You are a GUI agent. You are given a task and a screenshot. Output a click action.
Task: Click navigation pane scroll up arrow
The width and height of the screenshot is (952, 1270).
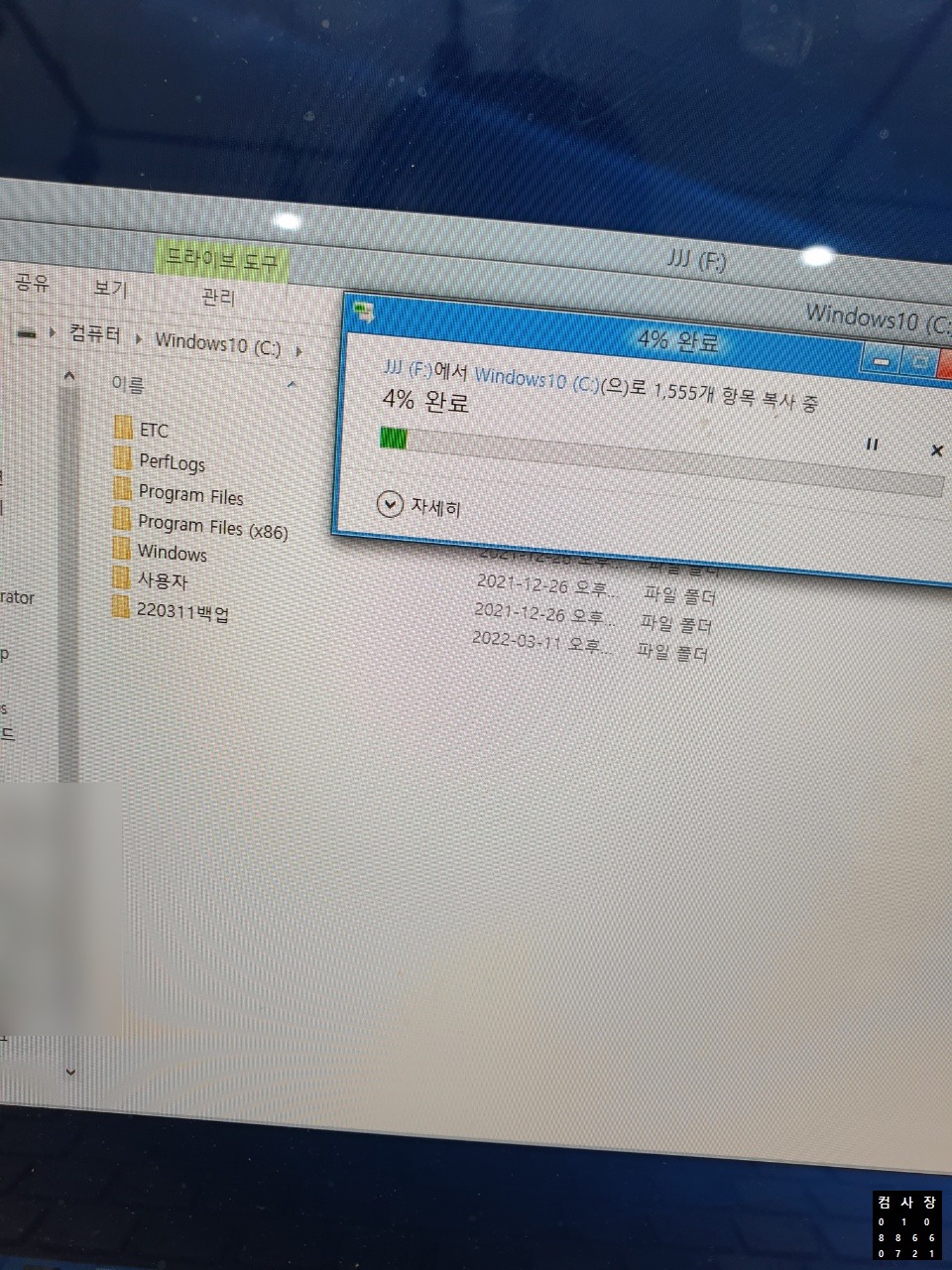point(69,376)
